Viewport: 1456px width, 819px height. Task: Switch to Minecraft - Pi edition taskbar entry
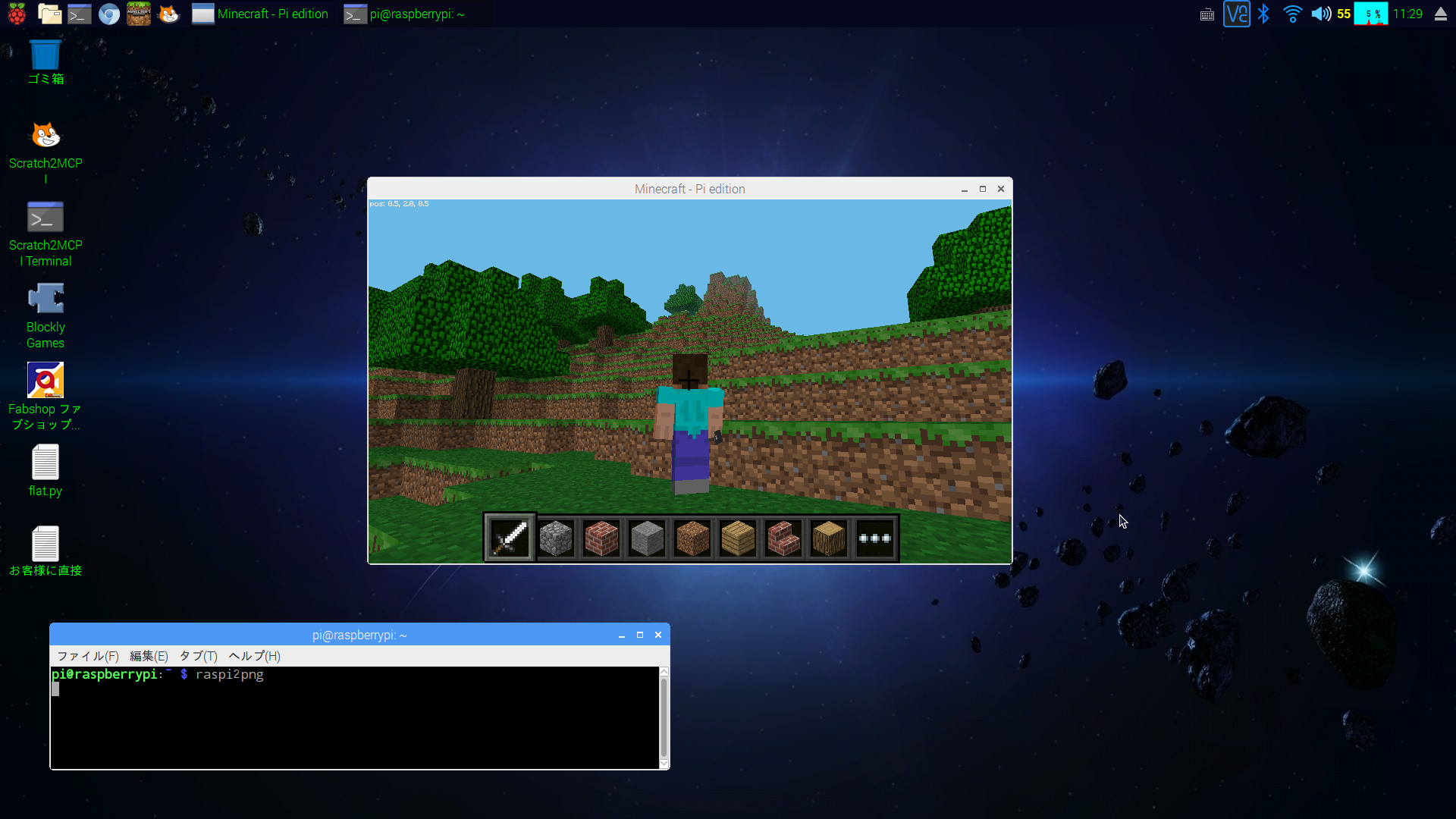[x=260, y=14]
